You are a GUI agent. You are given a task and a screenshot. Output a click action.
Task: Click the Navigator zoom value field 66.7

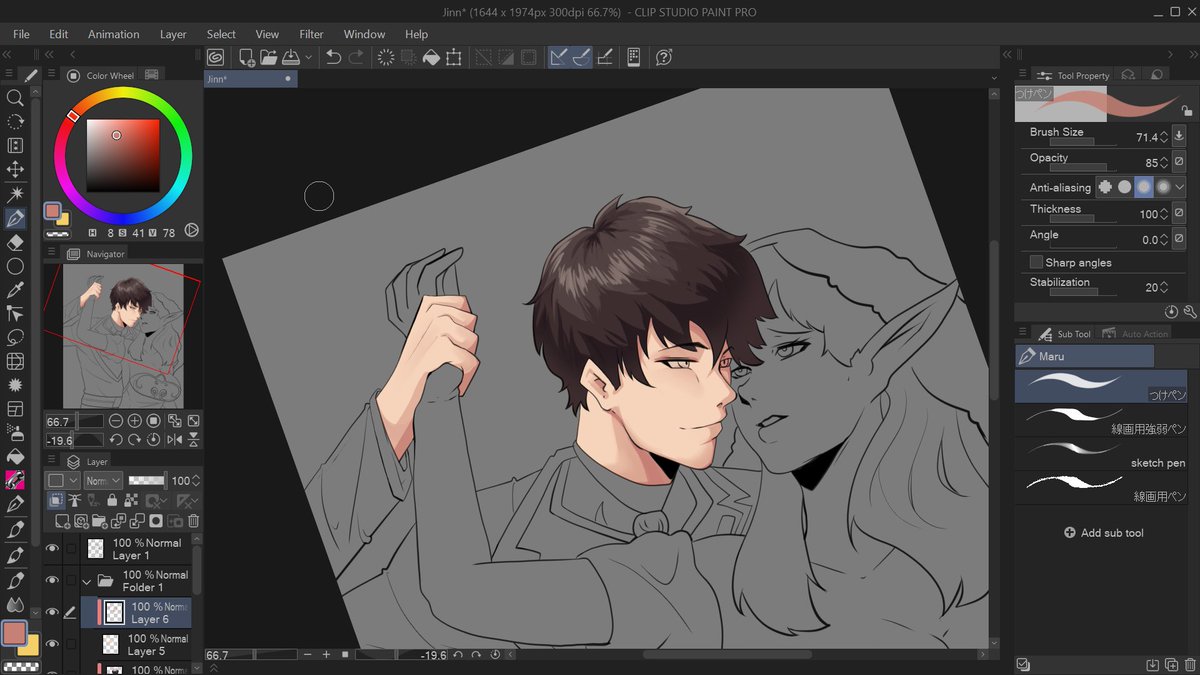75,421
